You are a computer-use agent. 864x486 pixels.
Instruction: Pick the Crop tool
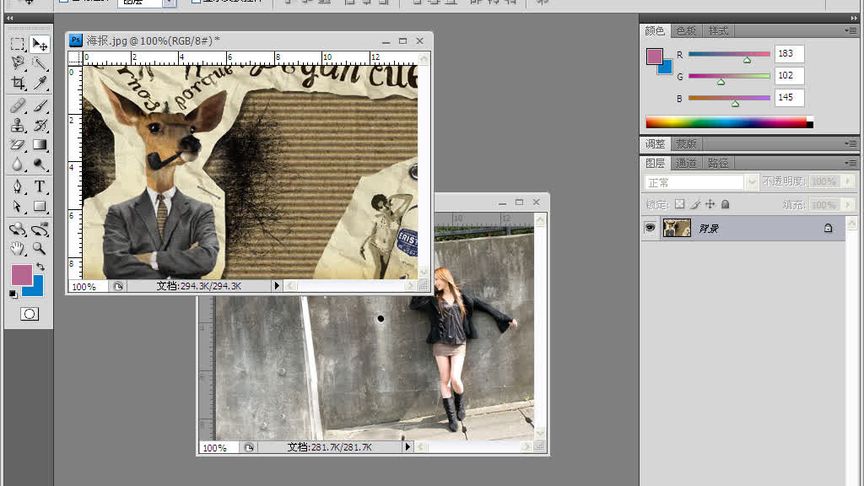click(x=18, y=84)
